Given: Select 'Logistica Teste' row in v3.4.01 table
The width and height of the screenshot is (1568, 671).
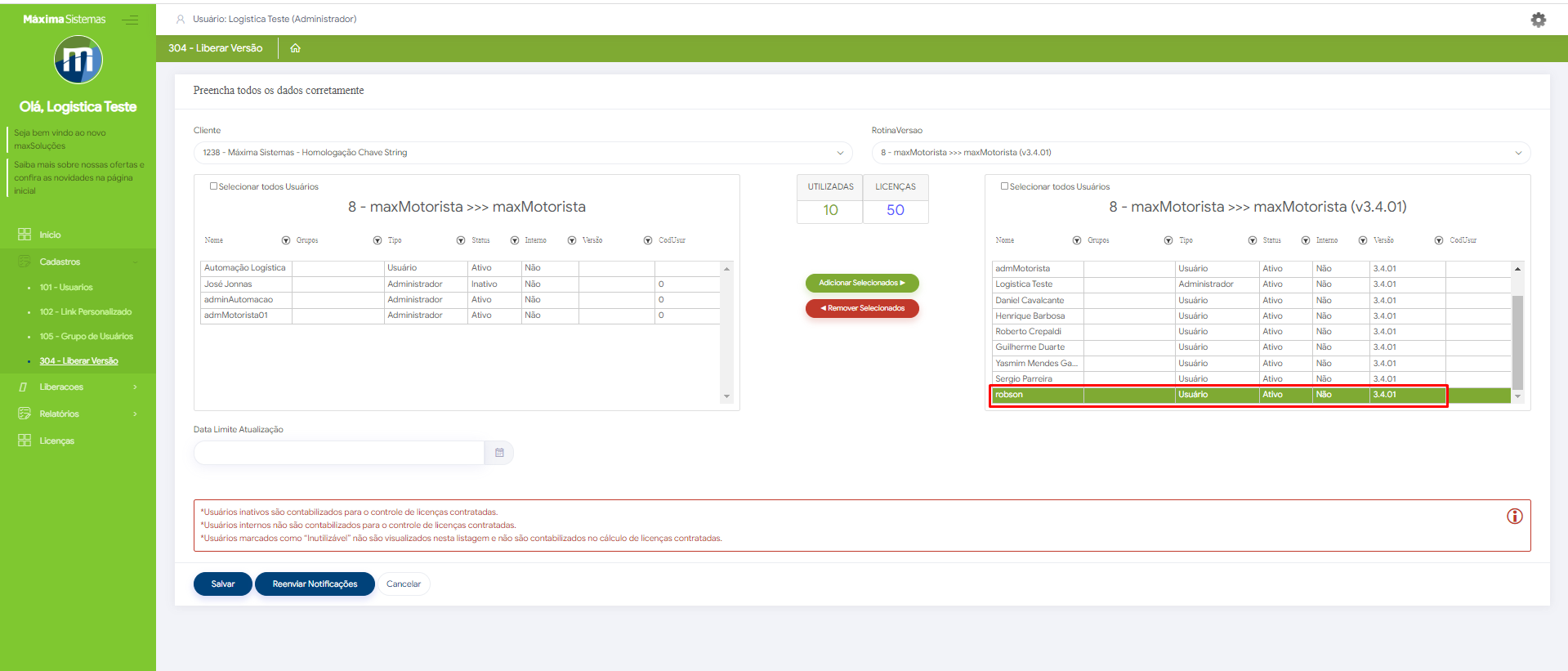Looking at the screenshot, I should (1251, 284).
